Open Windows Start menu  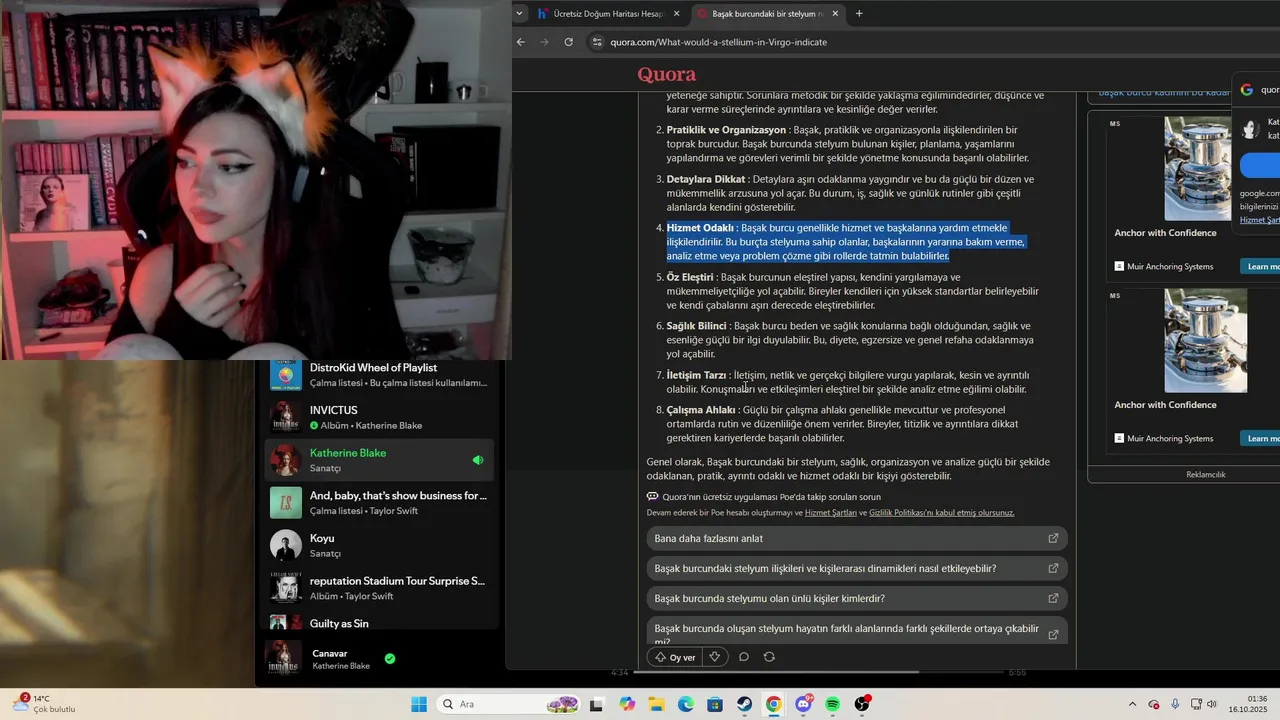(419, 704)
